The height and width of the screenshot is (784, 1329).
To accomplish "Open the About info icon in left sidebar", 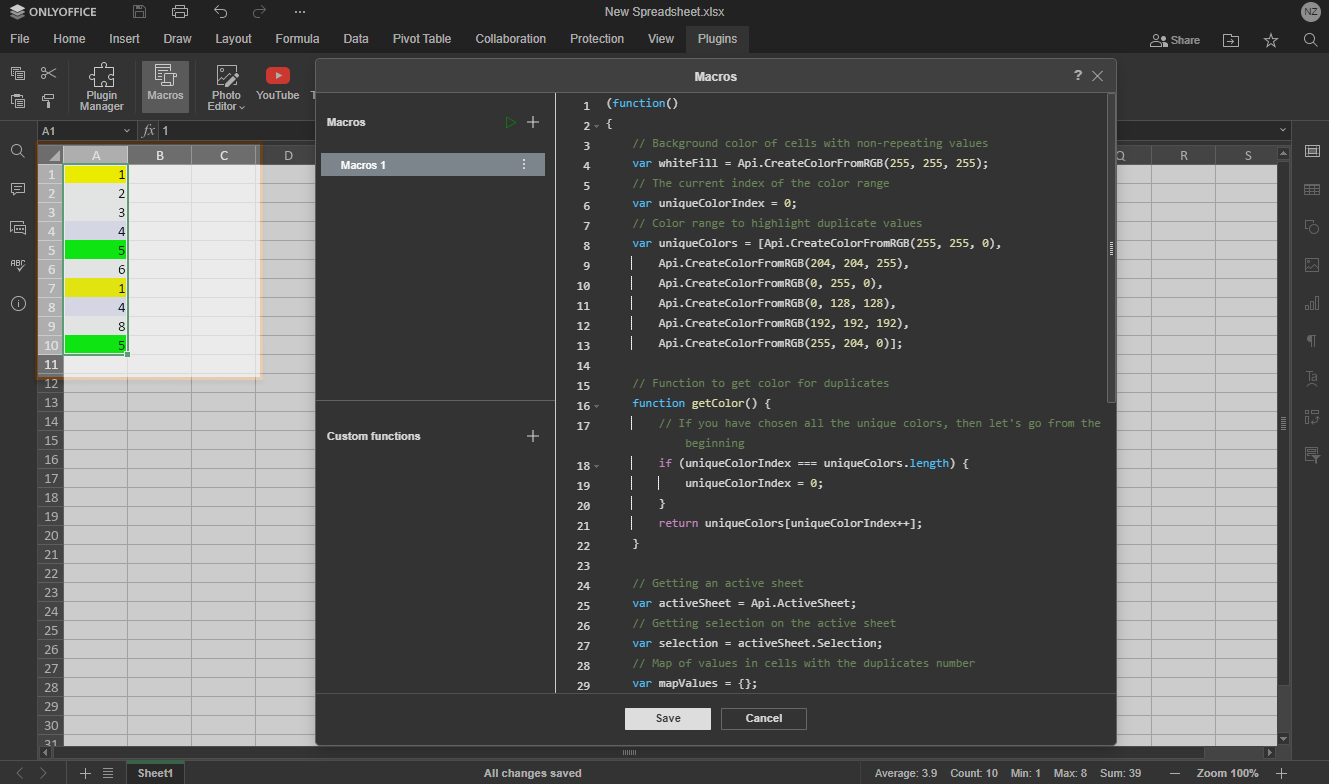I will pos(18,304).
